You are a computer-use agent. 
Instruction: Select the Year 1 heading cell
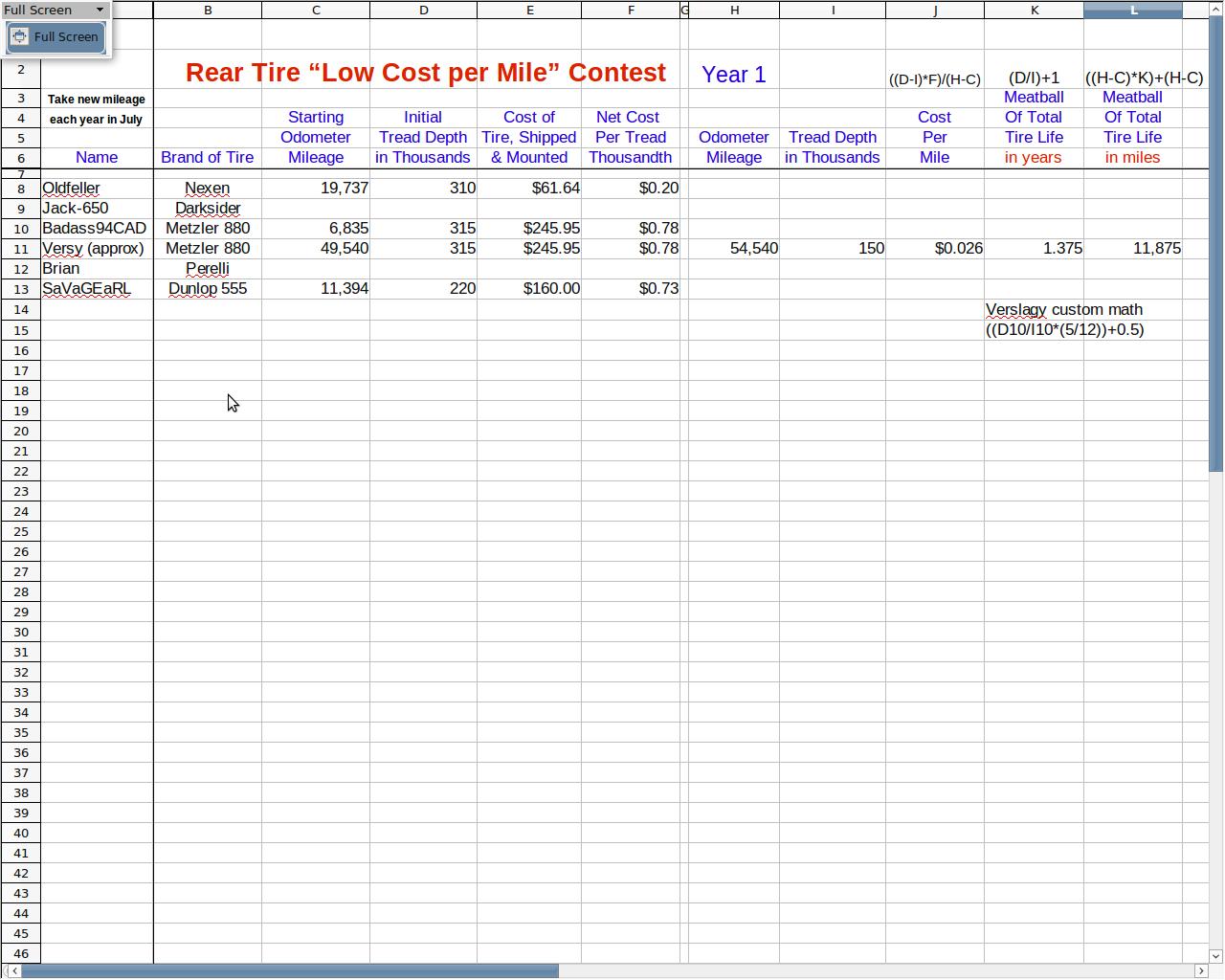tap(733, 75)
